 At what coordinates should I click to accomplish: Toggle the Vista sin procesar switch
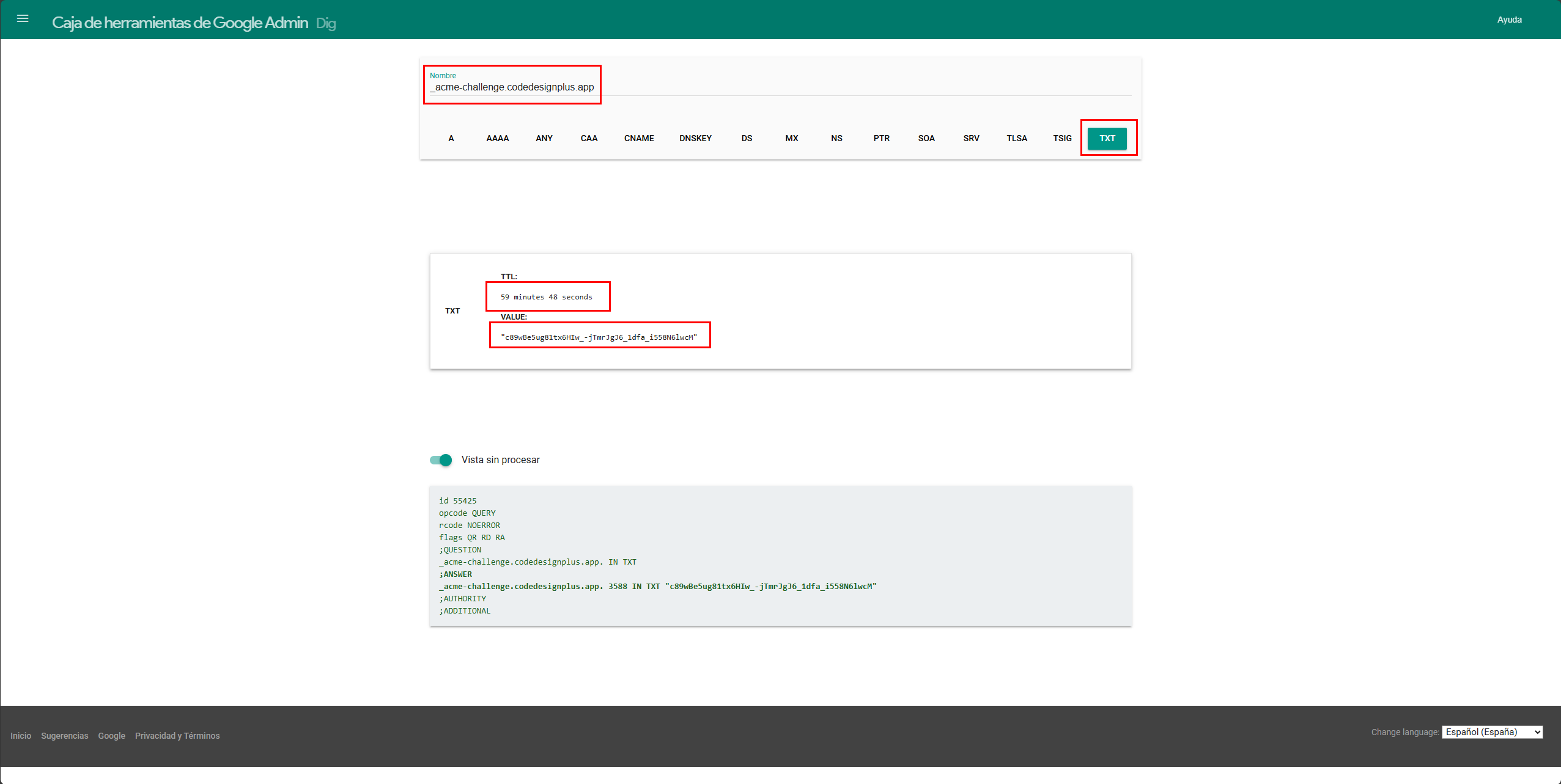point(440,460)
